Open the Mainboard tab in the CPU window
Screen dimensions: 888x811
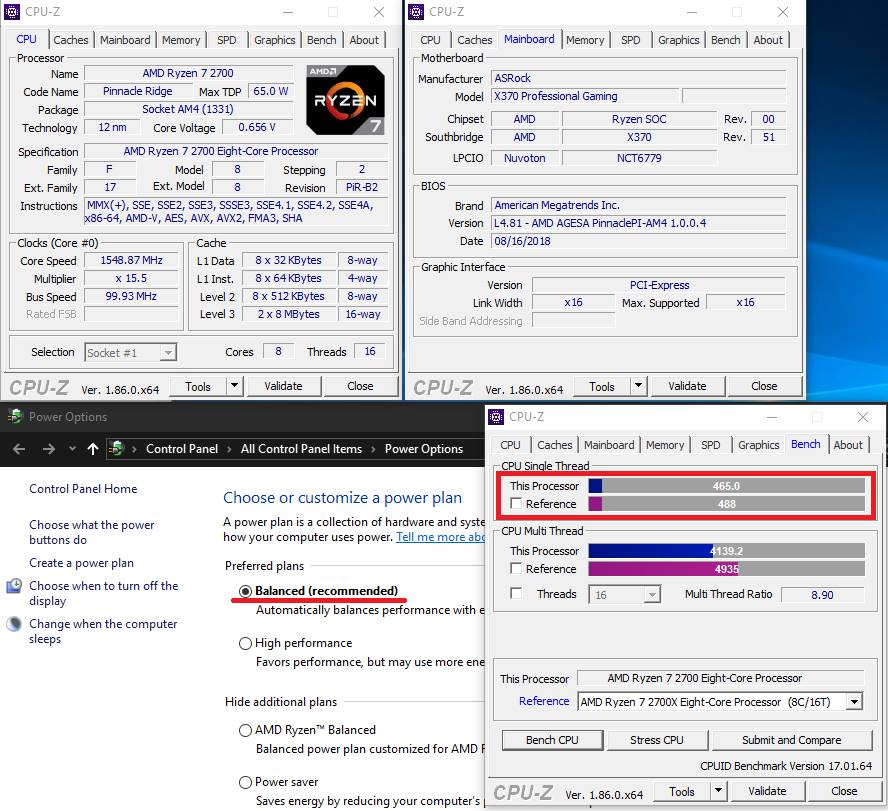pyautogui.click(x=125, y=40)
